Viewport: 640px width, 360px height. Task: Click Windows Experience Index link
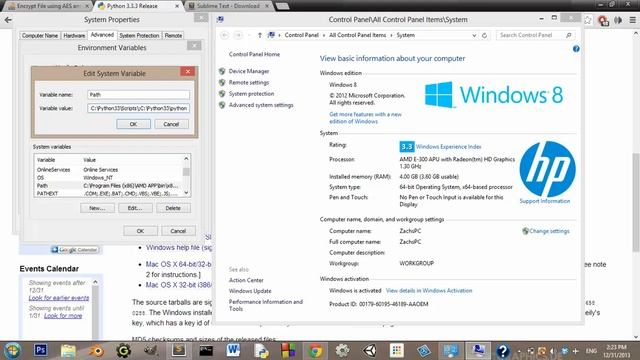(448, 147)
